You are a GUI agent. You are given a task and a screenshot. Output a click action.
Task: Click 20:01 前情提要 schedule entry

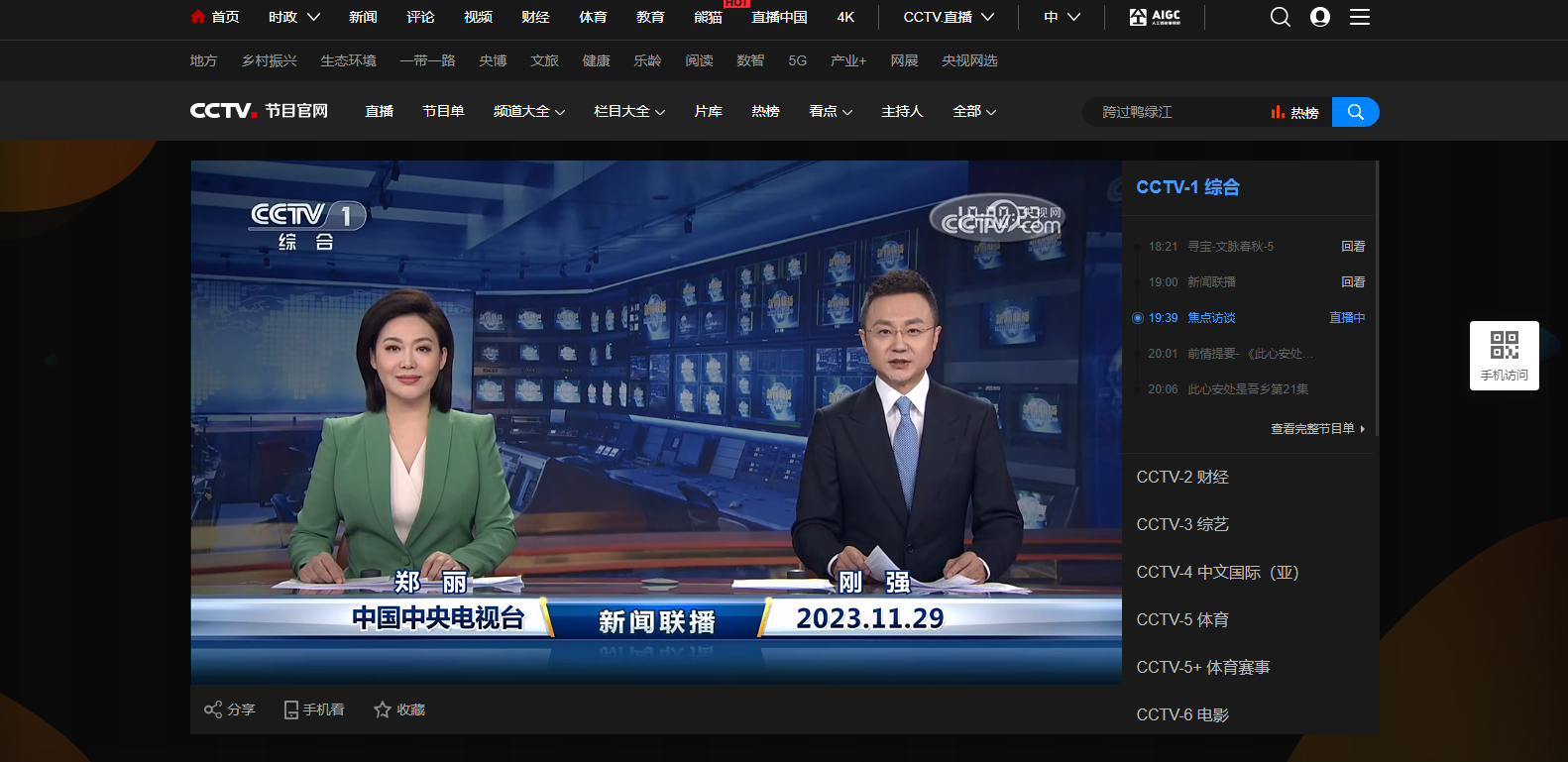tap(1230, 354)
